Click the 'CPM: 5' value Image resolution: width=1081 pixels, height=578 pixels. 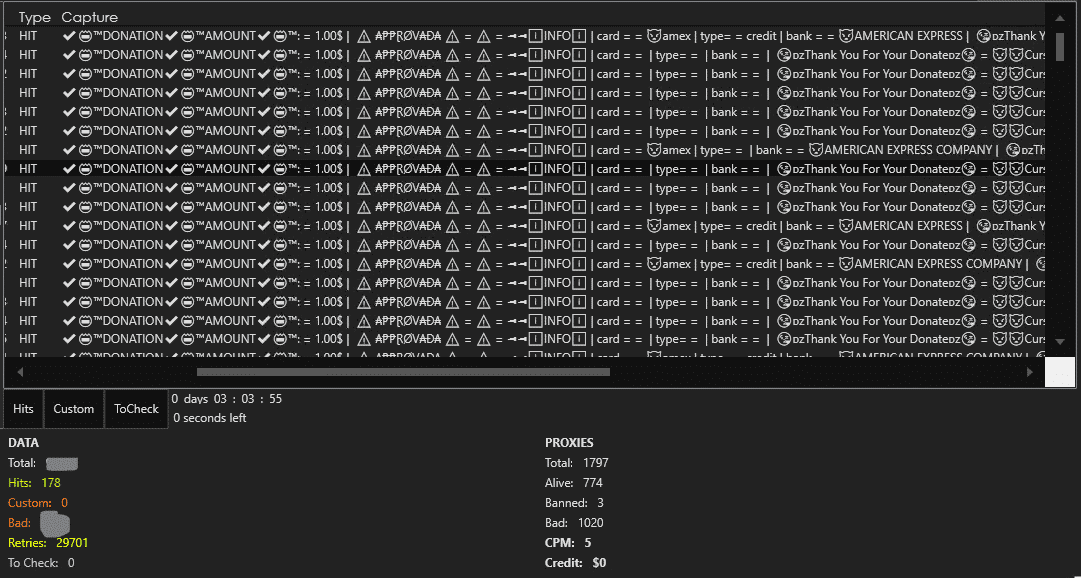pos(568,543)
